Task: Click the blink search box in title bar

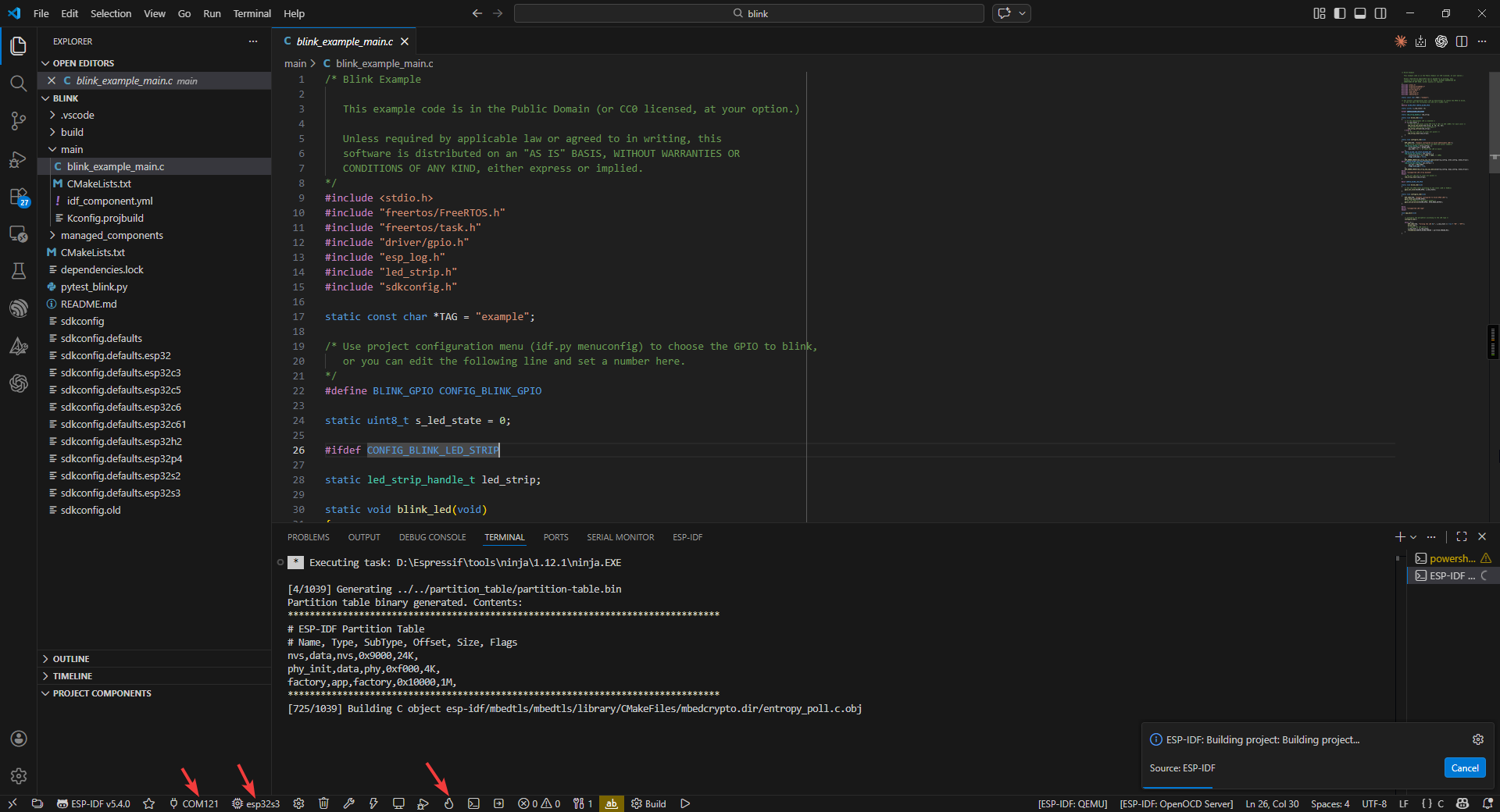Action: coord(749,13)
